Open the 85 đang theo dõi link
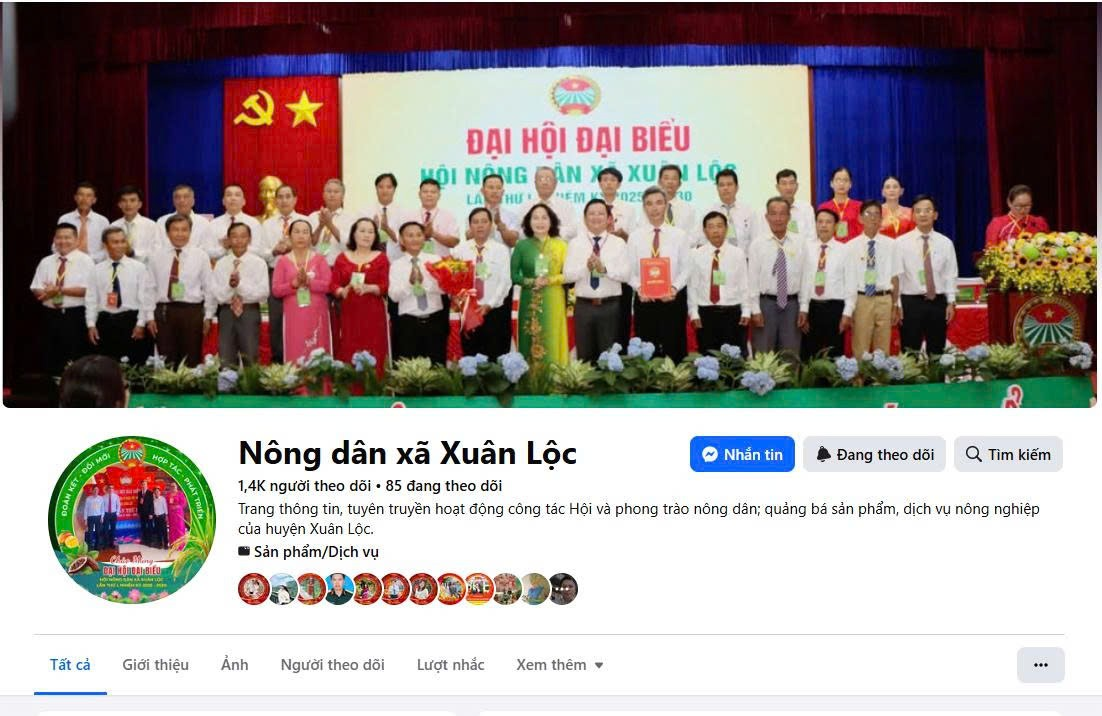Image resolution: width=1102 pixels, height=716 pixels. [x=443, y=486]
